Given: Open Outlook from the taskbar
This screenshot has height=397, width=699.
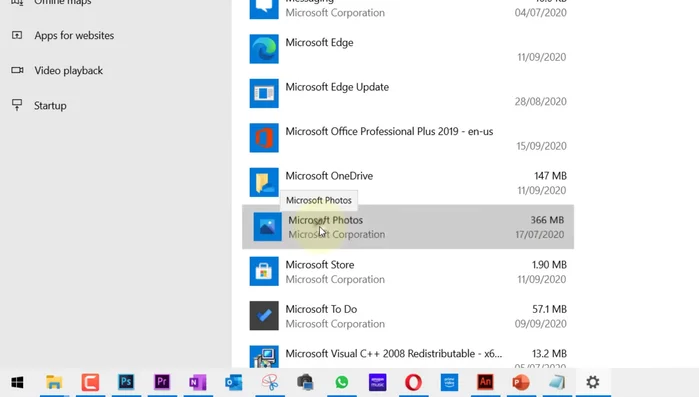Looking at the screenshot, I should pos(234,382).
